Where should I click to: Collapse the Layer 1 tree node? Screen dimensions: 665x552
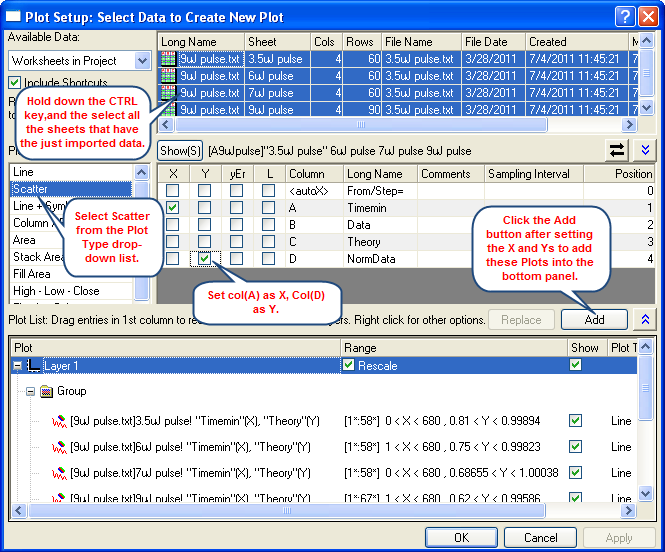pyautogui.click(x=18, y=366)
